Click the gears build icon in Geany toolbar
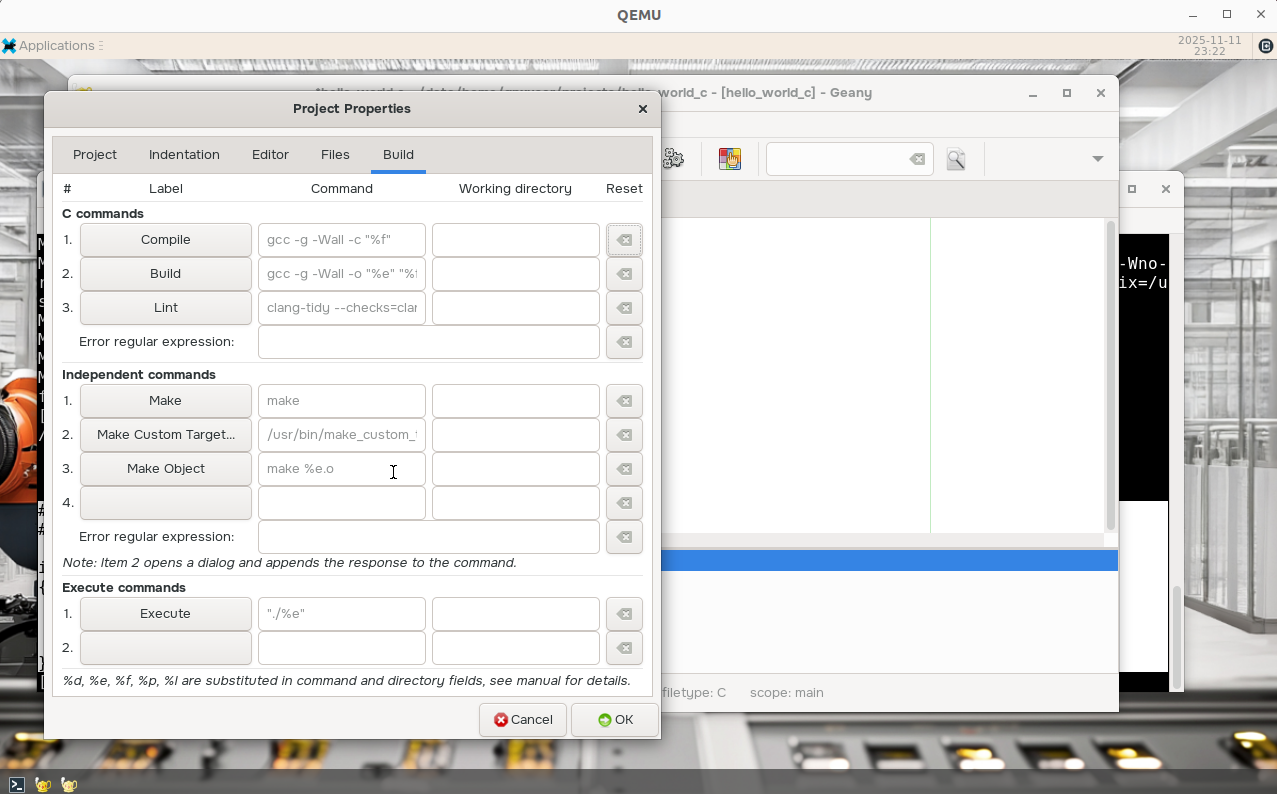The height and width of the screenshot is (794, 1277). [673, 159]
